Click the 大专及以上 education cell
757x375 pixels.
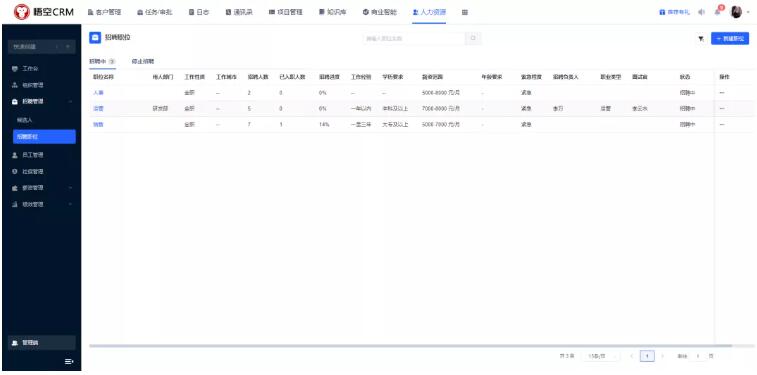[x=395, y=125]
